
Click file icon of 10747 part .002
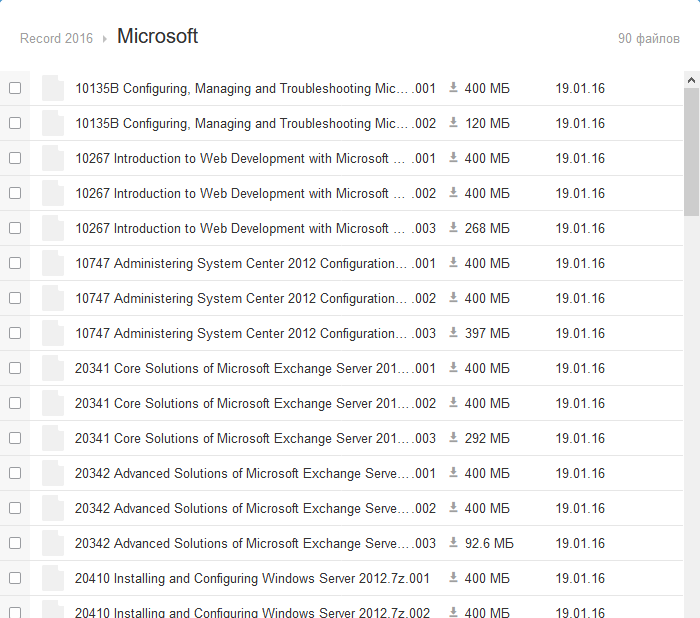coord(53,298)
